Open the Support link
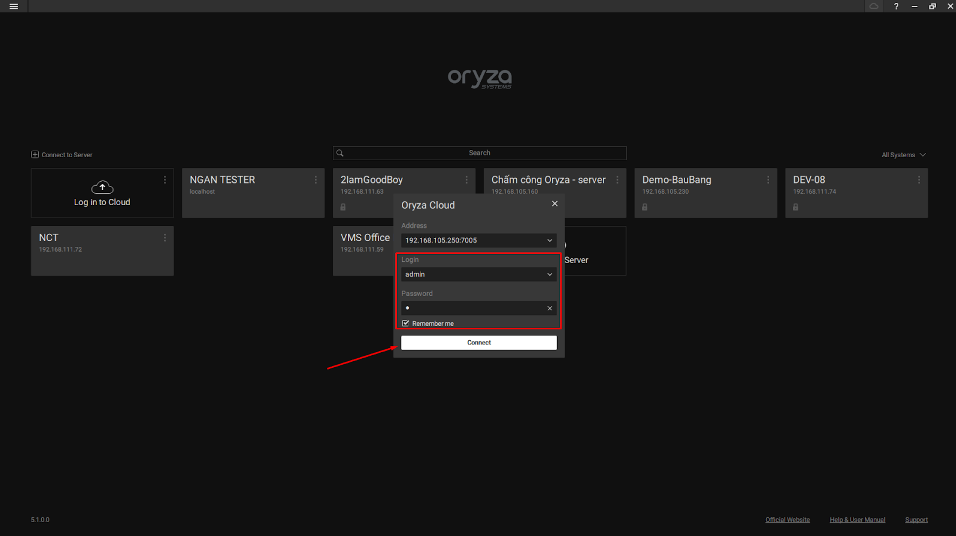This screenshot has width=956, height=536. coord(916,520)
